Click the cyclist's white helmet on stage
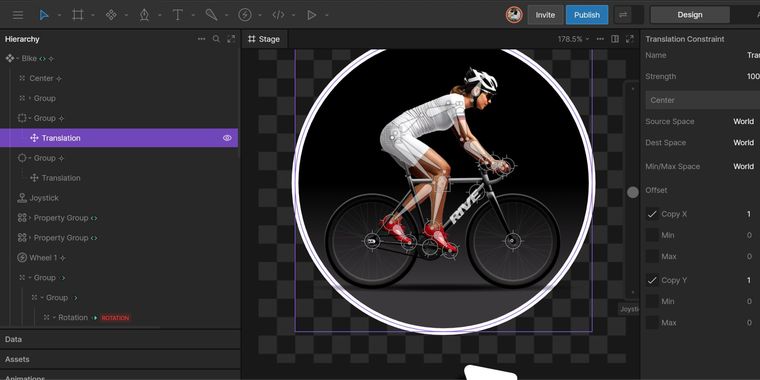 (481, 79)
